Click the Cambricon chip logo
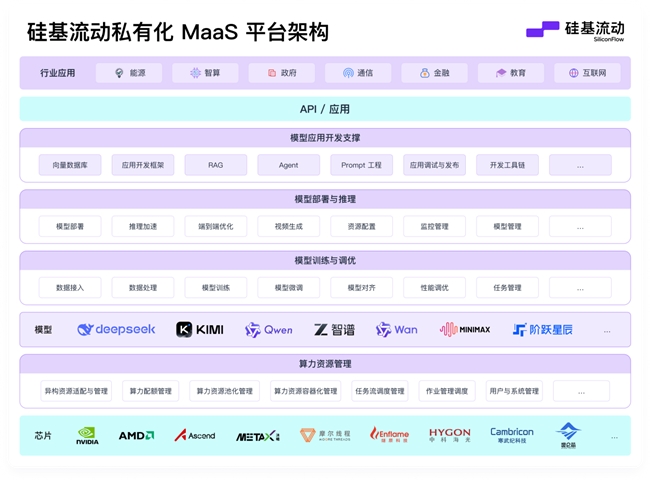The width and height of the screenshot is (650, 480). pyautogui.click(x=511, y=435)
